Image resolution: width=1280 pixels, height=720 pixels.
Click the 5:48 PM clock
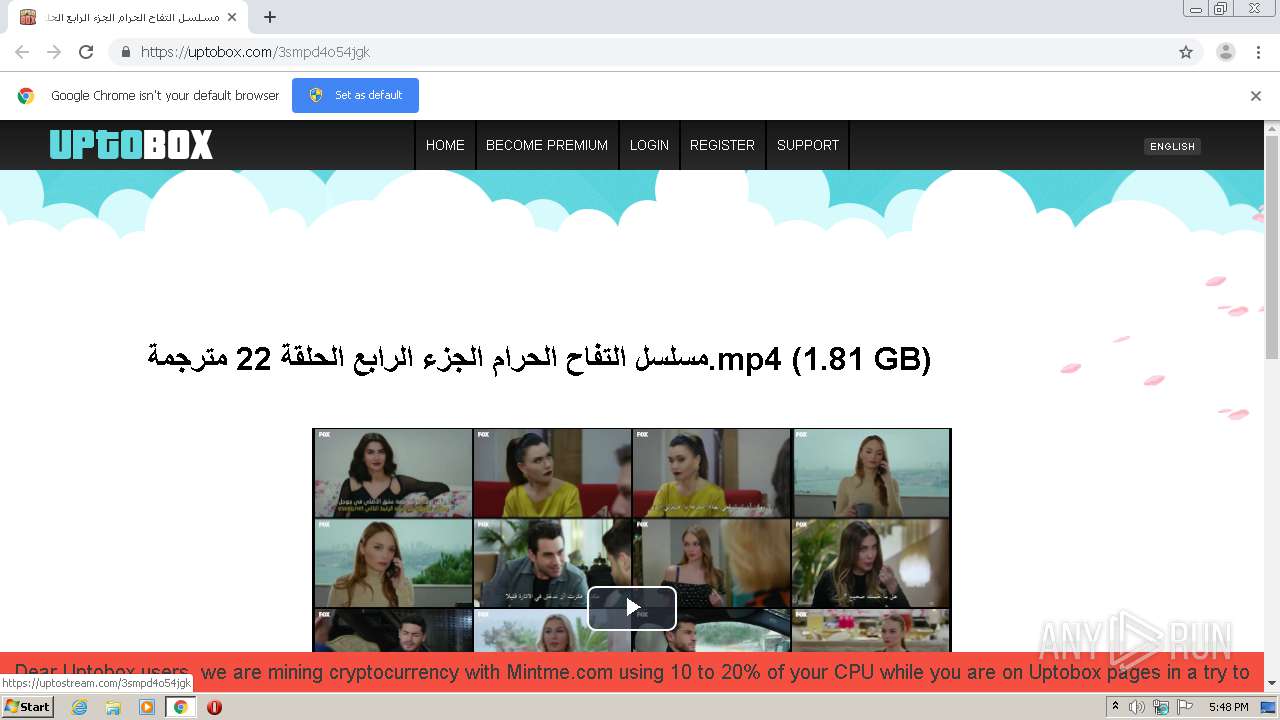1228,707
